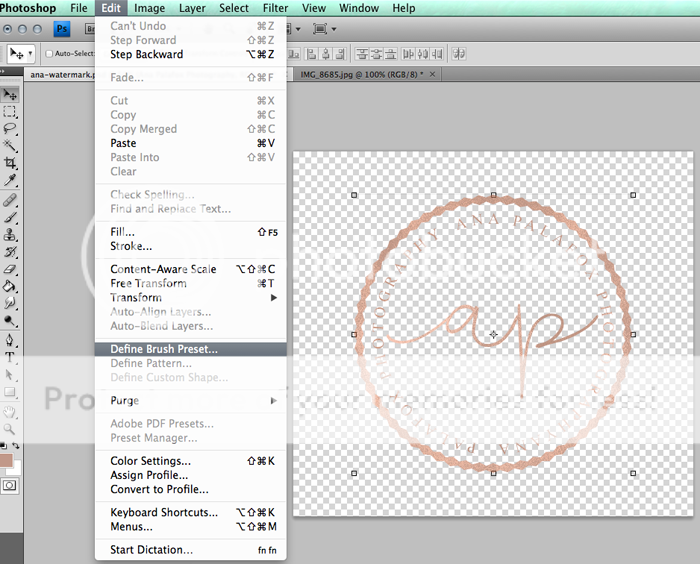Click the foreground color swatch

(x=6, y=460)
